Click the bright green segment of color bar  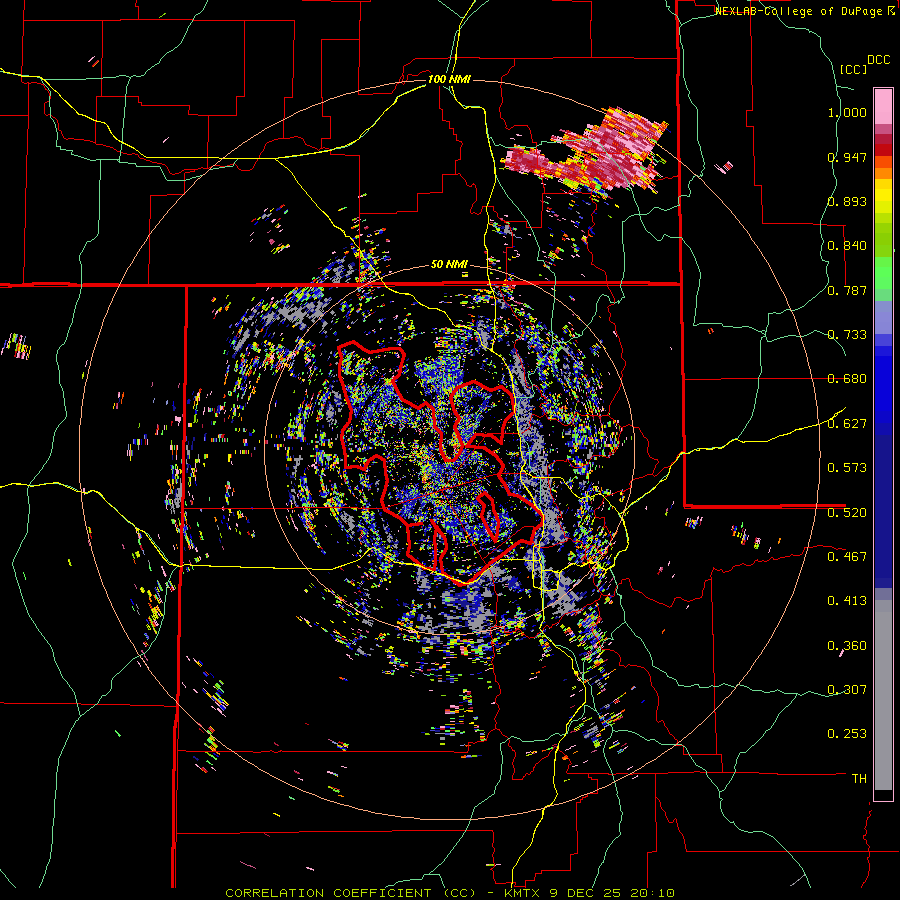(883, 273)
